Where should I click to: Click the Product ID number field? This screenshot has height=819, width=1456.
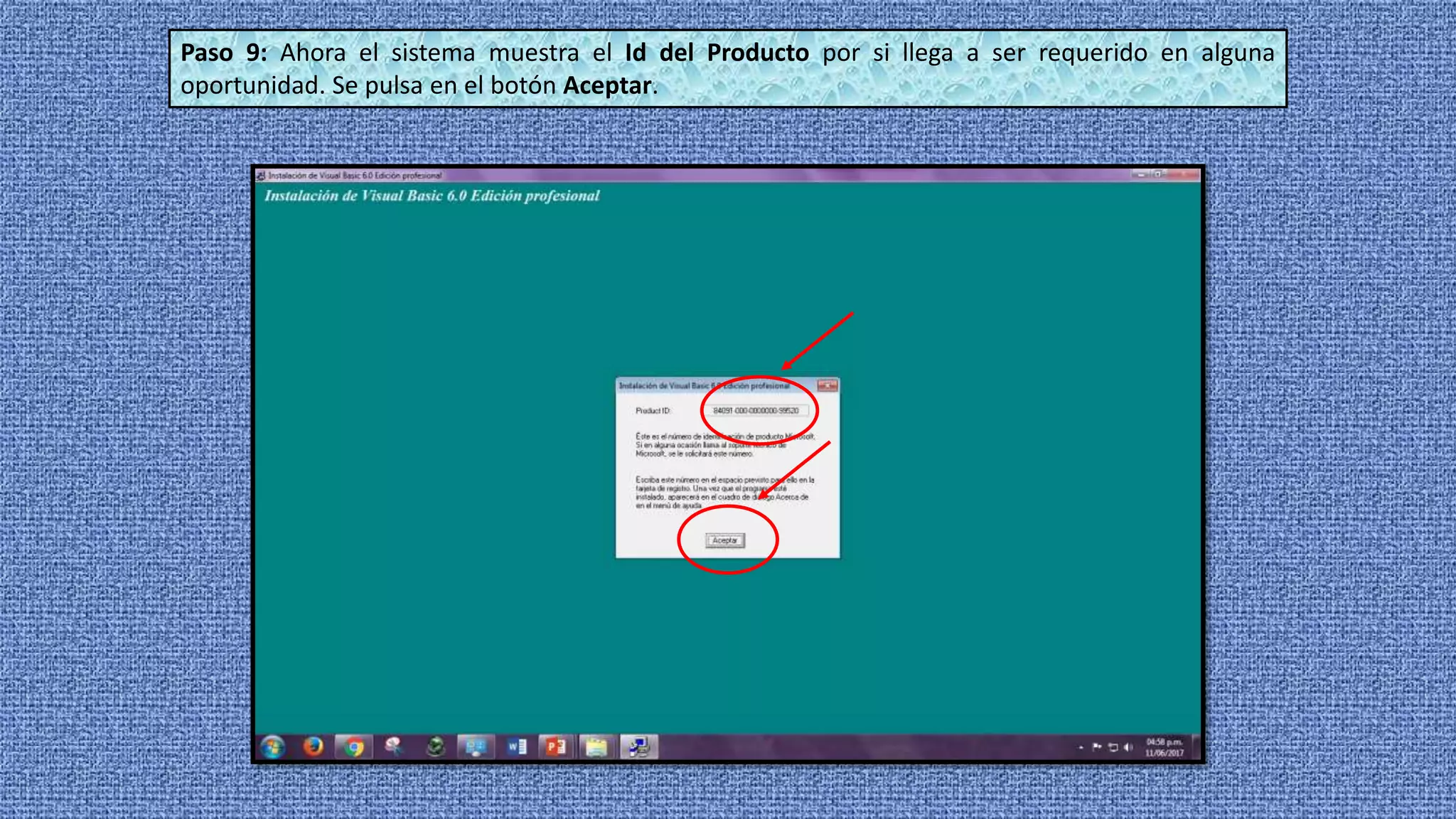tap(756, 411)
